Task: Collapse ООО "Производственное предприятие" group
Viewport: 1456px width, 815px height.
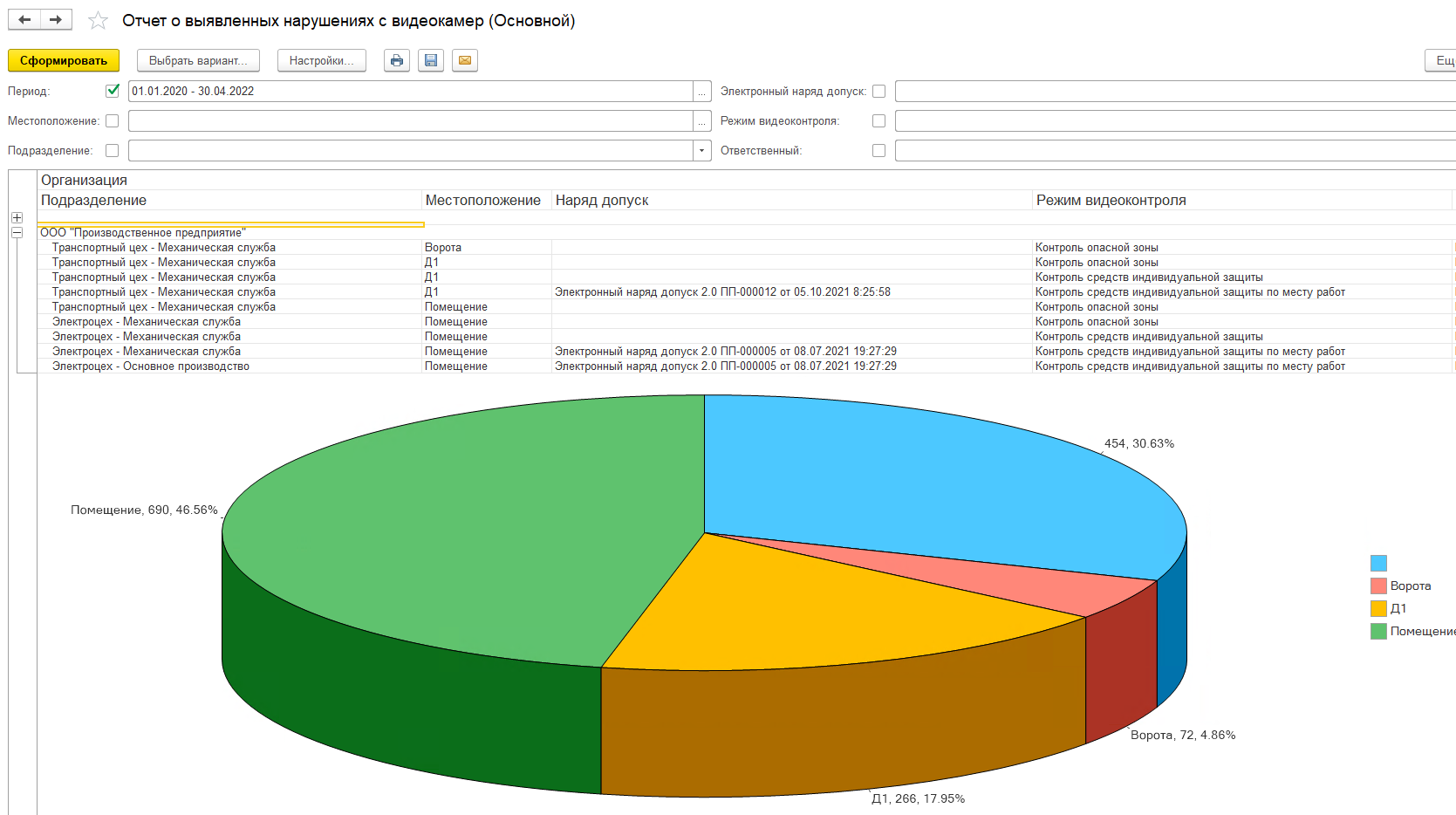Action: point(17,233)
